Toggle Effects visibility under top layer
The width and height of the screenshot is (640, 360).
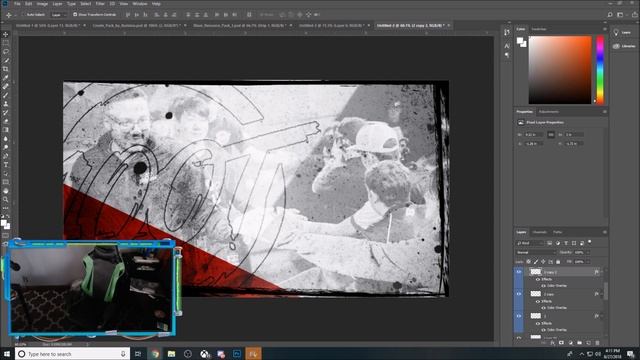pyautogui.click(x=538, y=279)
